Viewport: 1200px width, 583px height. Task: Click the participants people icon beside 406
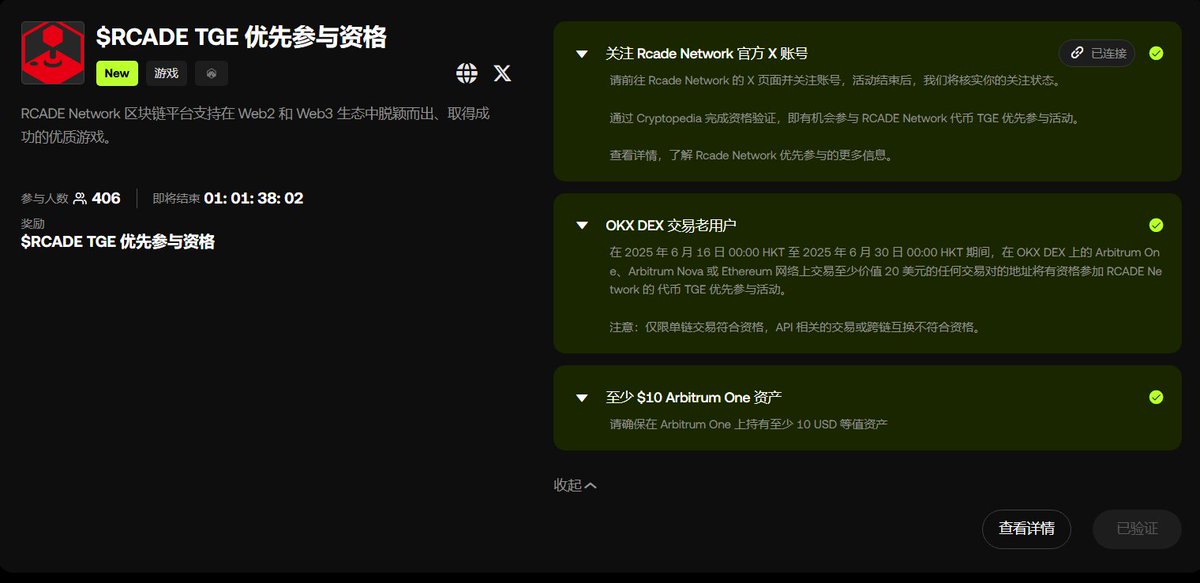click(x=80, y=198)
